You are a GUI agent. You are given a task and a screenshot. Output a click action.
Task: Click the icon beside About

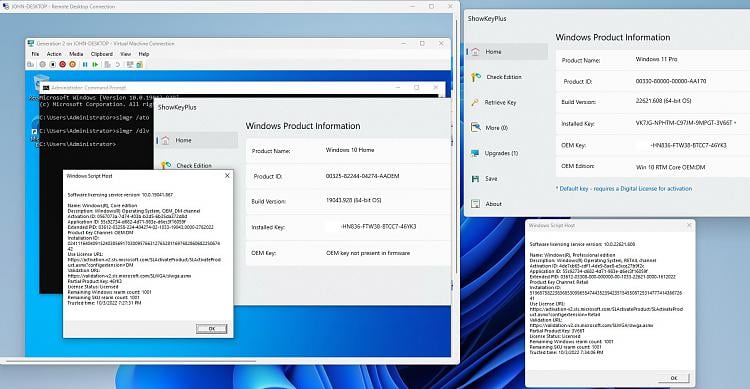475,204
